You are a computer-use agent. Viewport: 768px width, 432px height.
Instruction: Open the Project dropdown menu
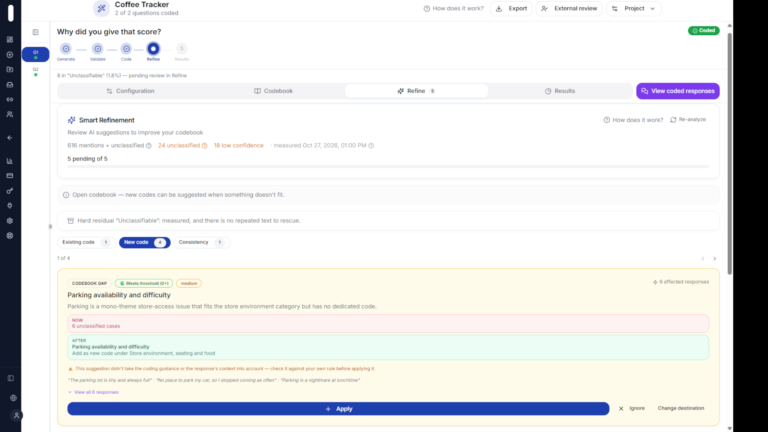(633, 8)
